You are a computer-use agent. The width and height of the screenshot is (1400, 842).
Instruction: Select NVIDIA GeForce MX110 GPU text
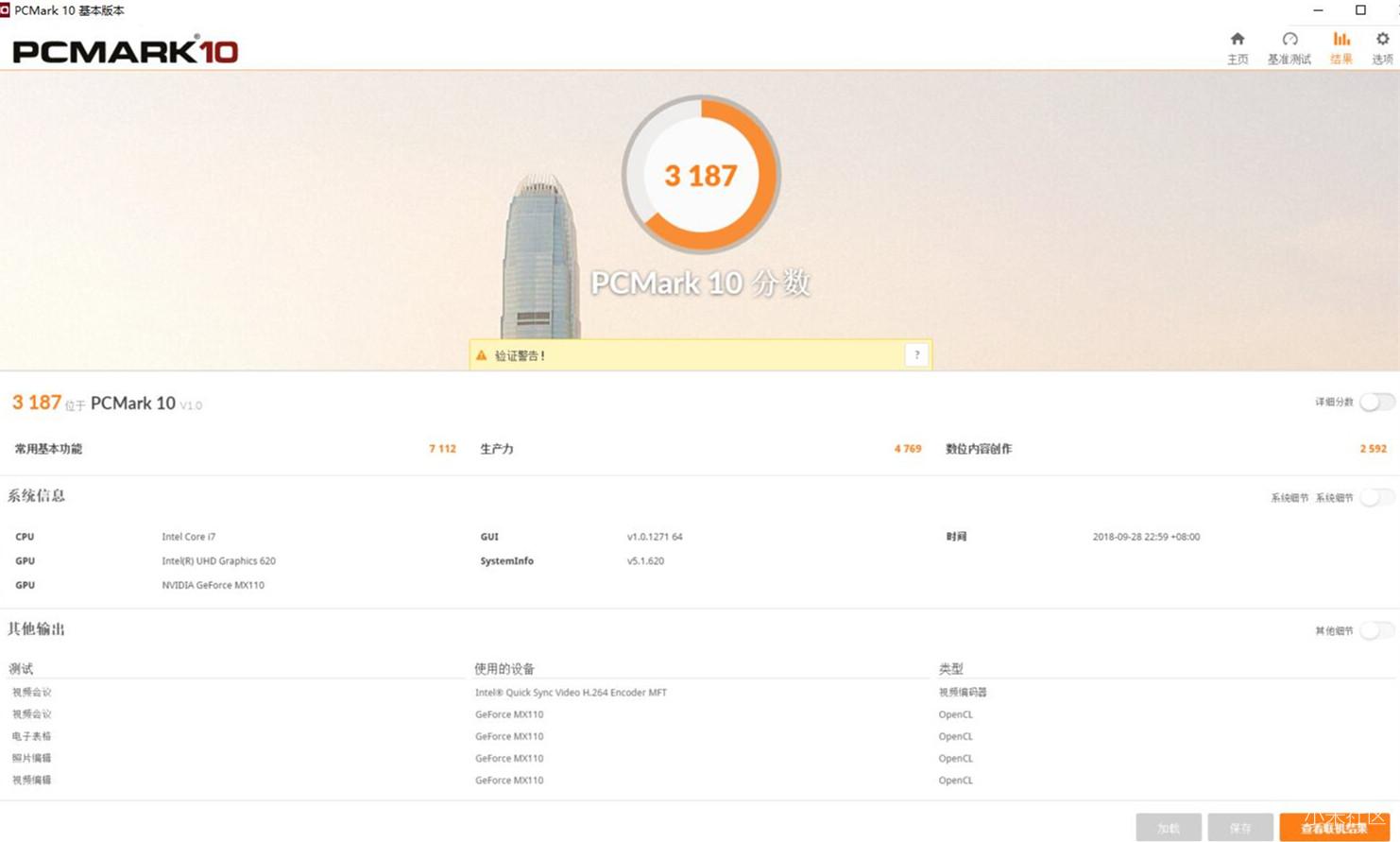tap(213, 585)
